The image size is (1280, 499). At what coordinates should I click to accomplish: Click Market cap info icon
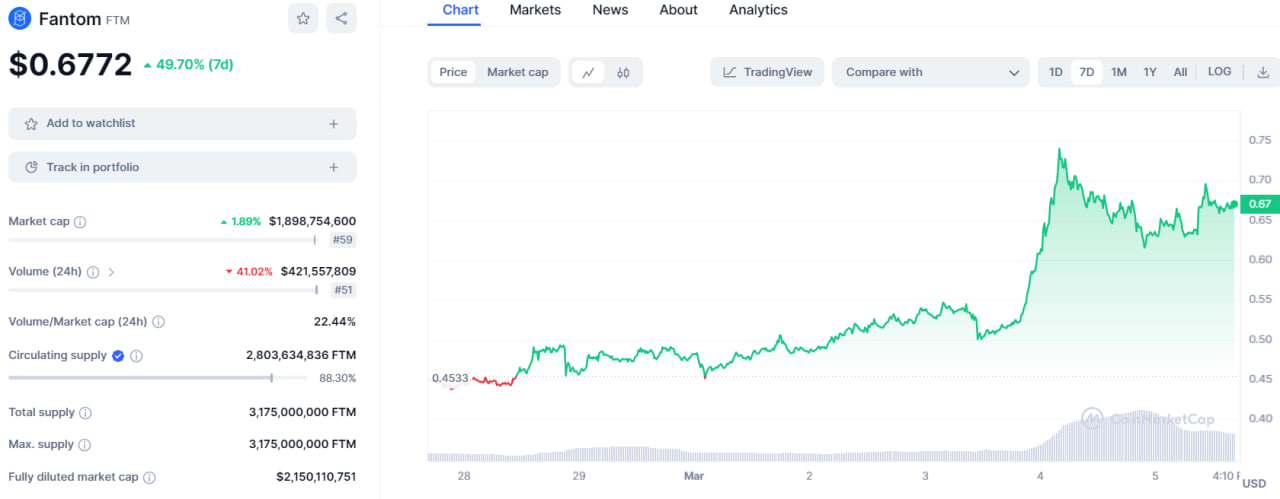tap(80, 222)
